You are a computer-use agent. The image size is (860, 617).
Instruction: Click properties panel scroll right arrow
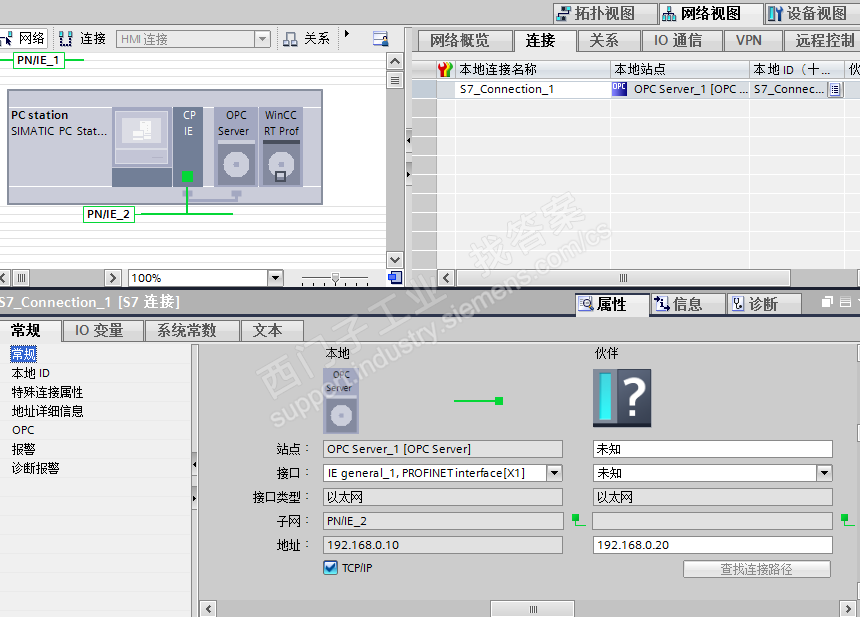848,609
